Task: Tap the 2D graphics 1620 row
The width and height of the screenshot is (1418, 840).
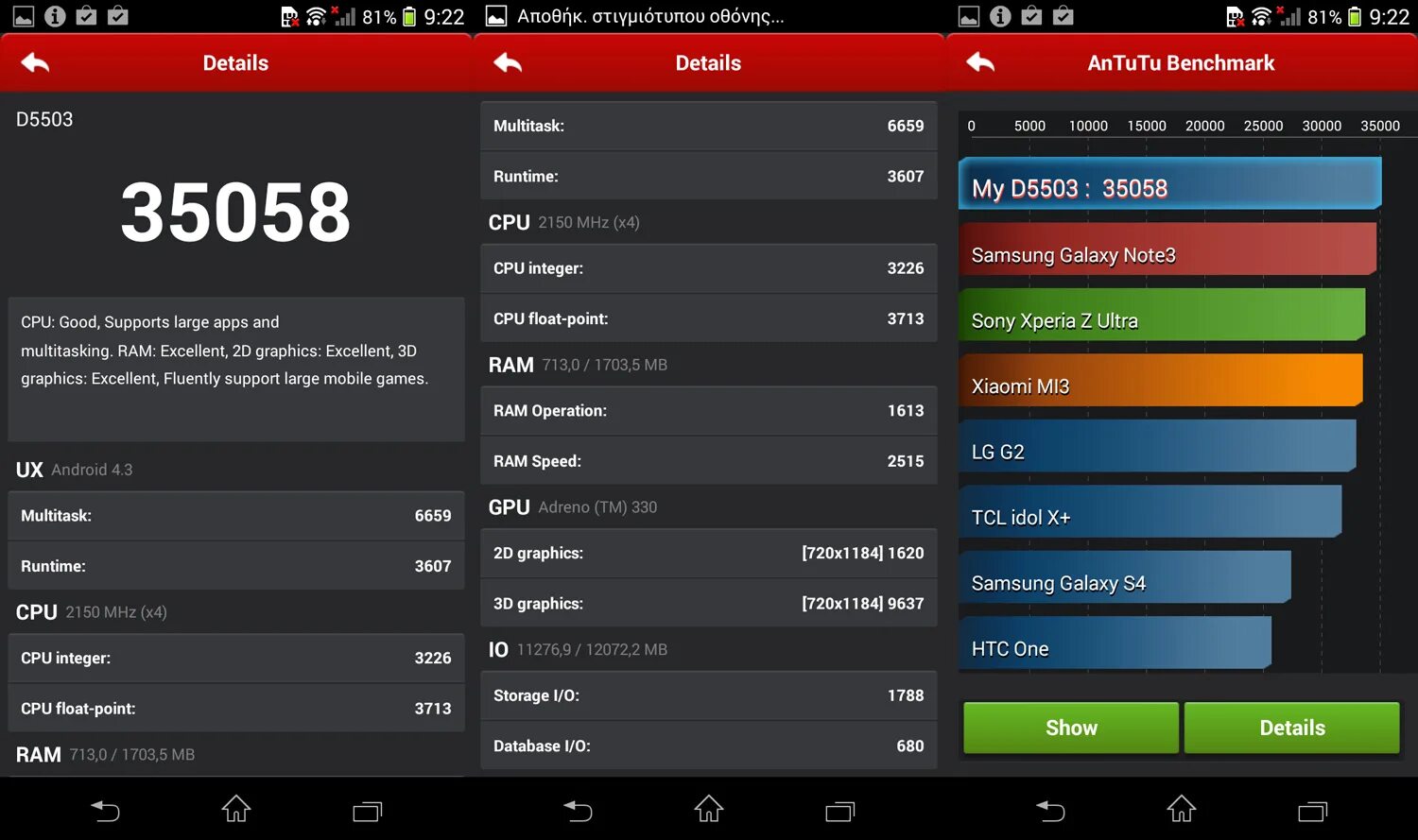Action: pos(709,554)
